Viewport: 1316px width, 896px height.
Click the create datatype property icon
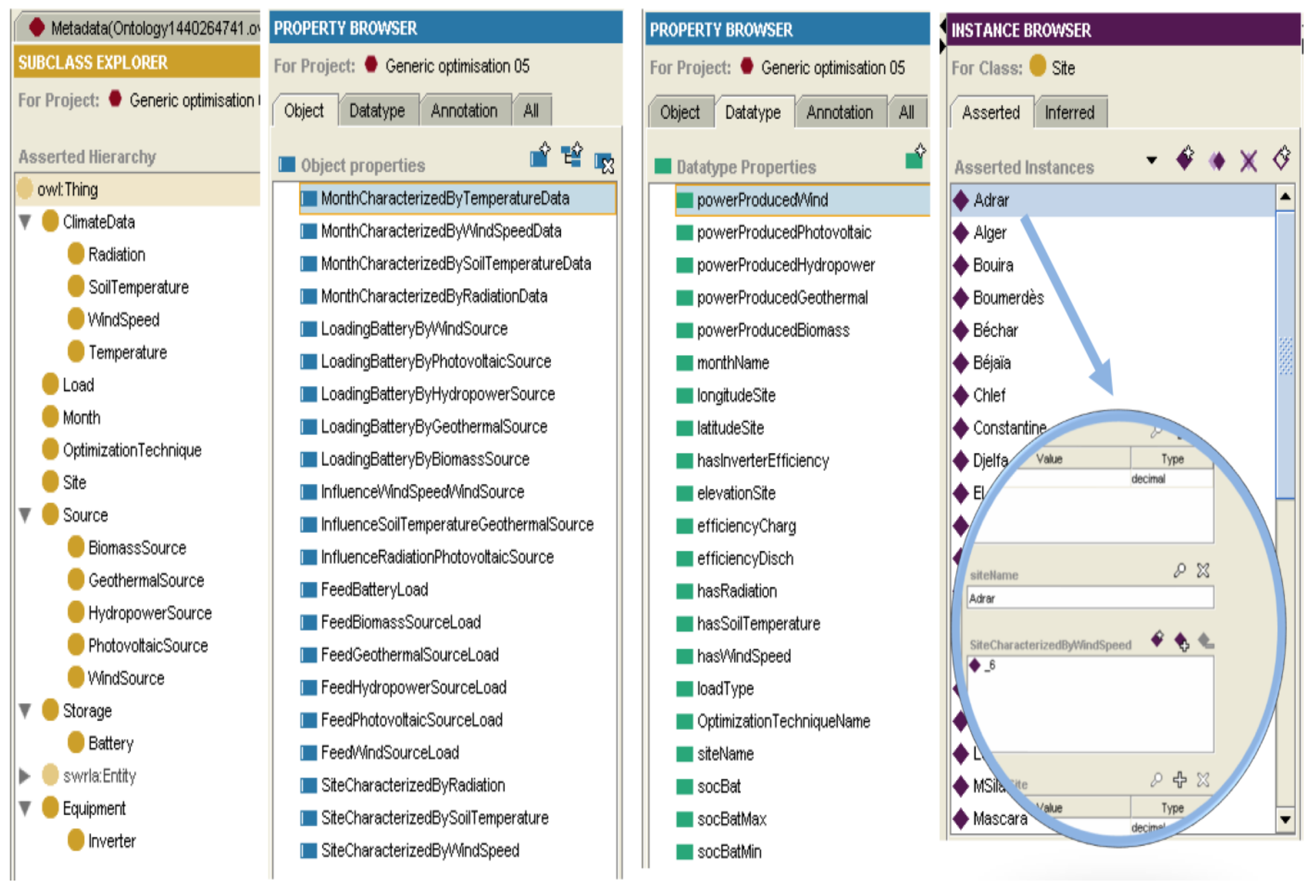[x=915, y=158]
